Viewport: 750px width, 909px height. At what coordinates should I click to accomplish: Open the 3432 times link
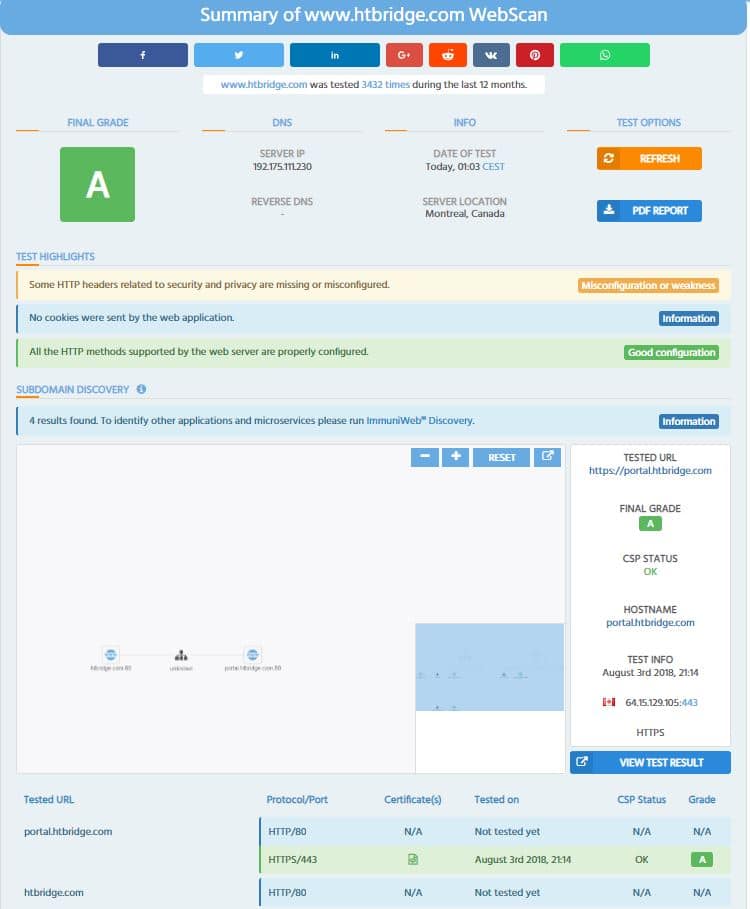[x=385, y=85]
